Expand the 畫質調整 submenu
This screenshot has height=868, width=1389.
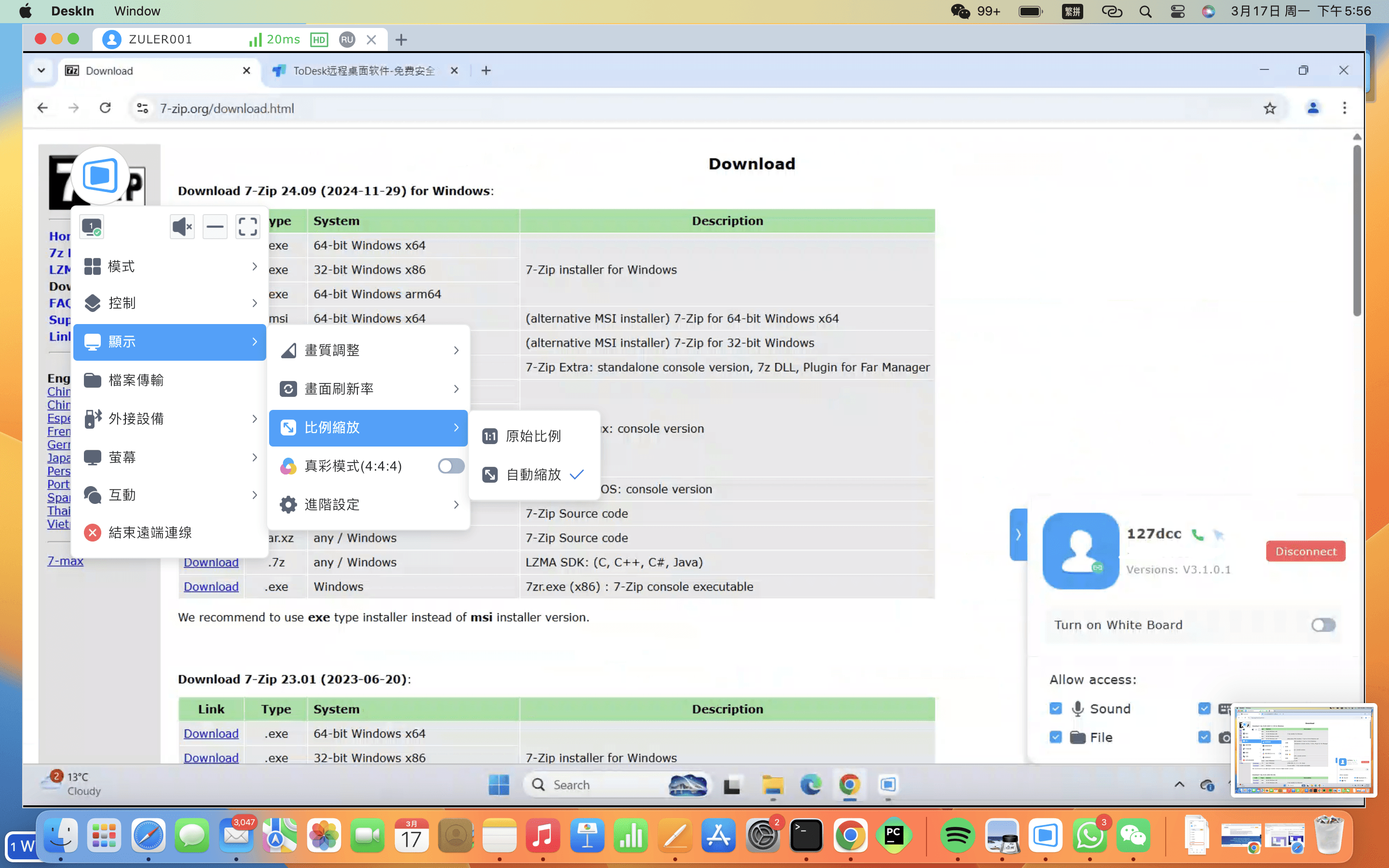368,350
